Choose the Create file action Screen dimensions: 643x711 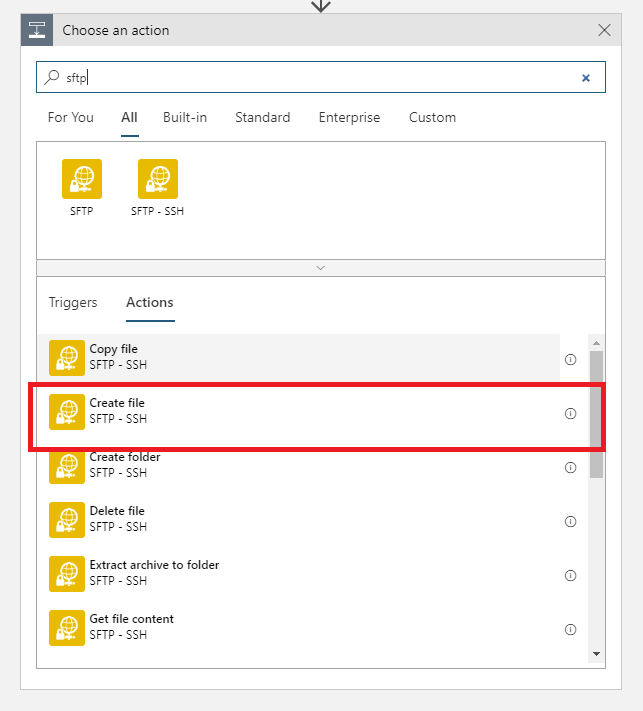[x=299, y=414]
